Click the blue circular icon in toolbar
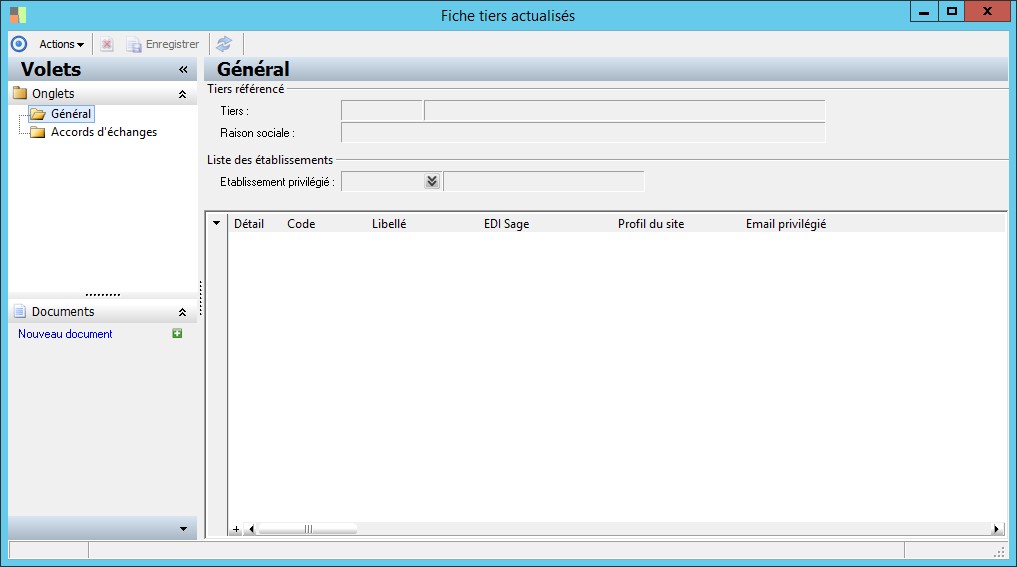Screen dimensions: 1017x567 (x=19, y=44)
